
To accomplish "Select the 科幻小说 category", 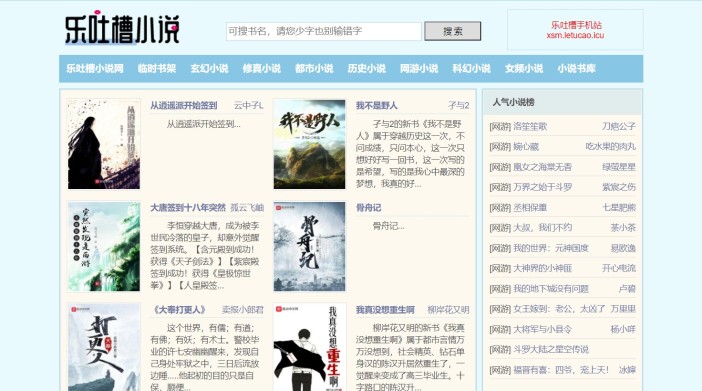I will [x=471, y=69].
